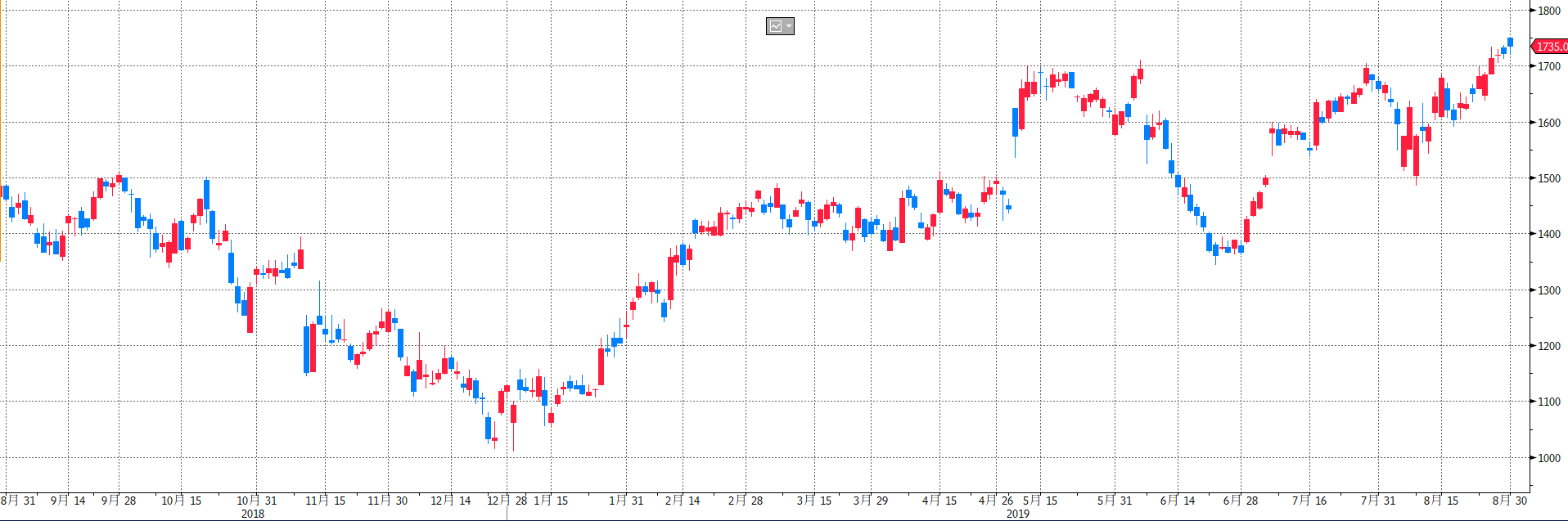Click the 7月 31 date label

pos(1378,501)
